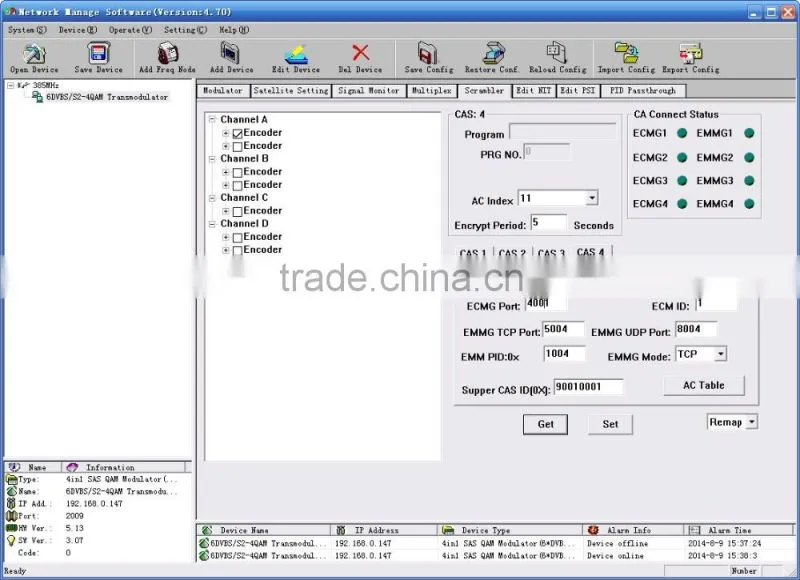Select the "Device online" alarm row

(495, 556)
